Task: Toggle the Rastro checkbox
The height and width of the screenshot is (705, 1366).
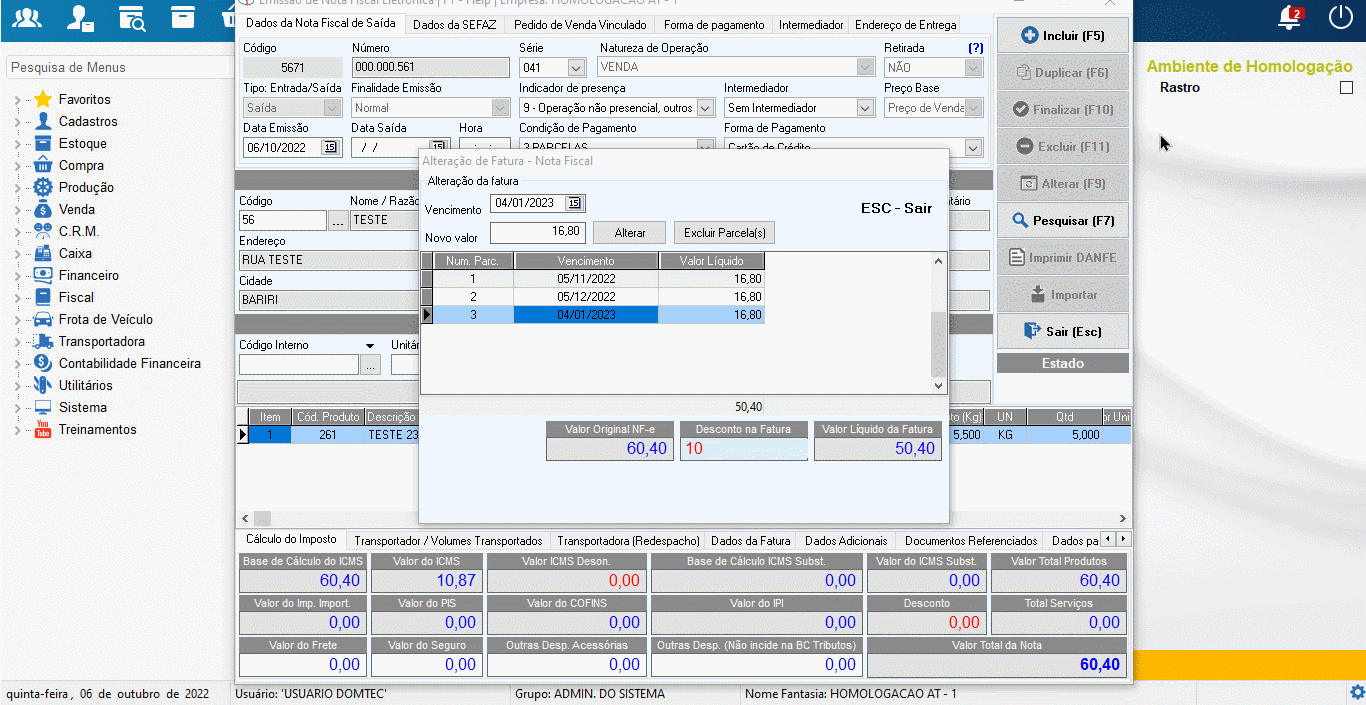Action: [1346, 88]
